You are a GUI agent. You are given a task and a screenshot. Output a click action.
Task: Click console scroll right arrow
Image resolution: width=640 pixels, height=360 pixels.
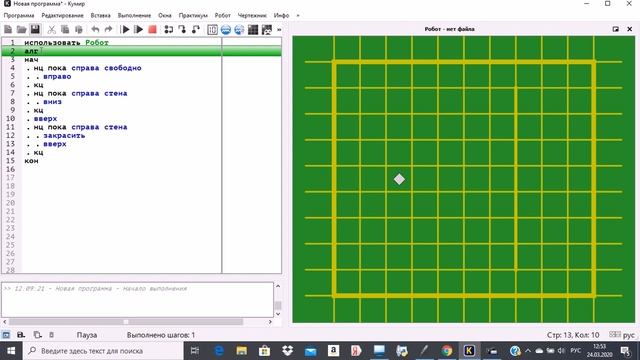tap(270, 322)
